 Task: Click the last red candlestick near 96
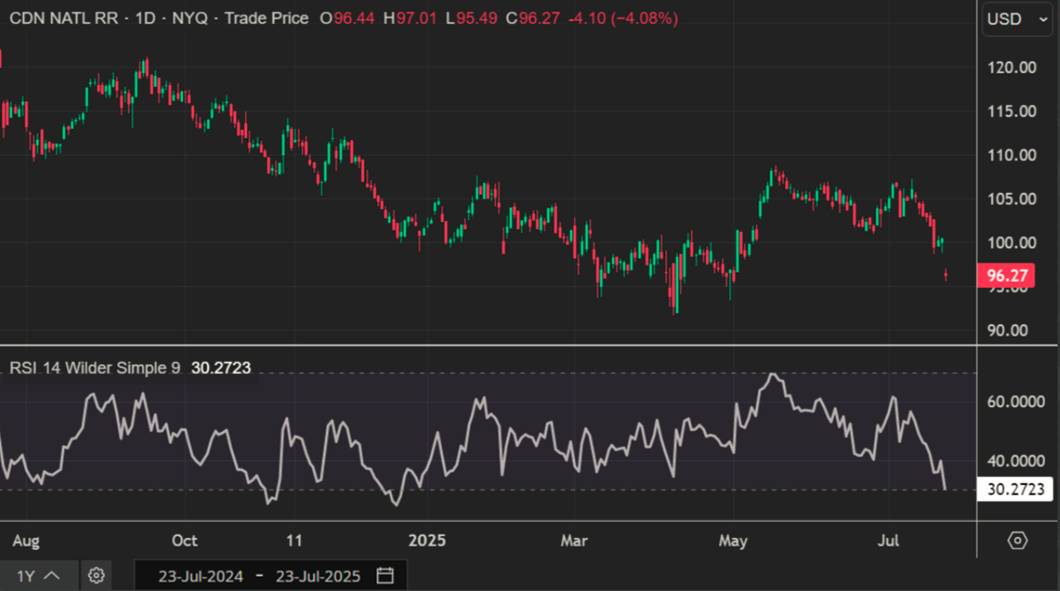click(946, 275)
